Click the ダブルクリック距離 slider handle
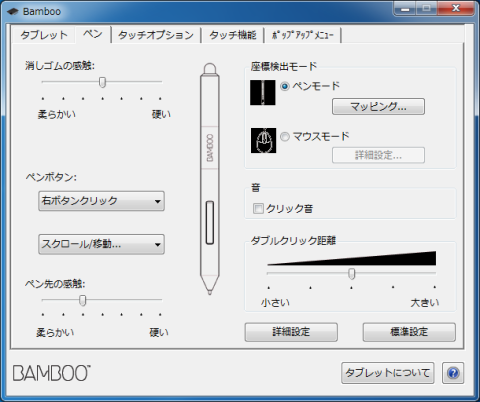 coord(352,274)
